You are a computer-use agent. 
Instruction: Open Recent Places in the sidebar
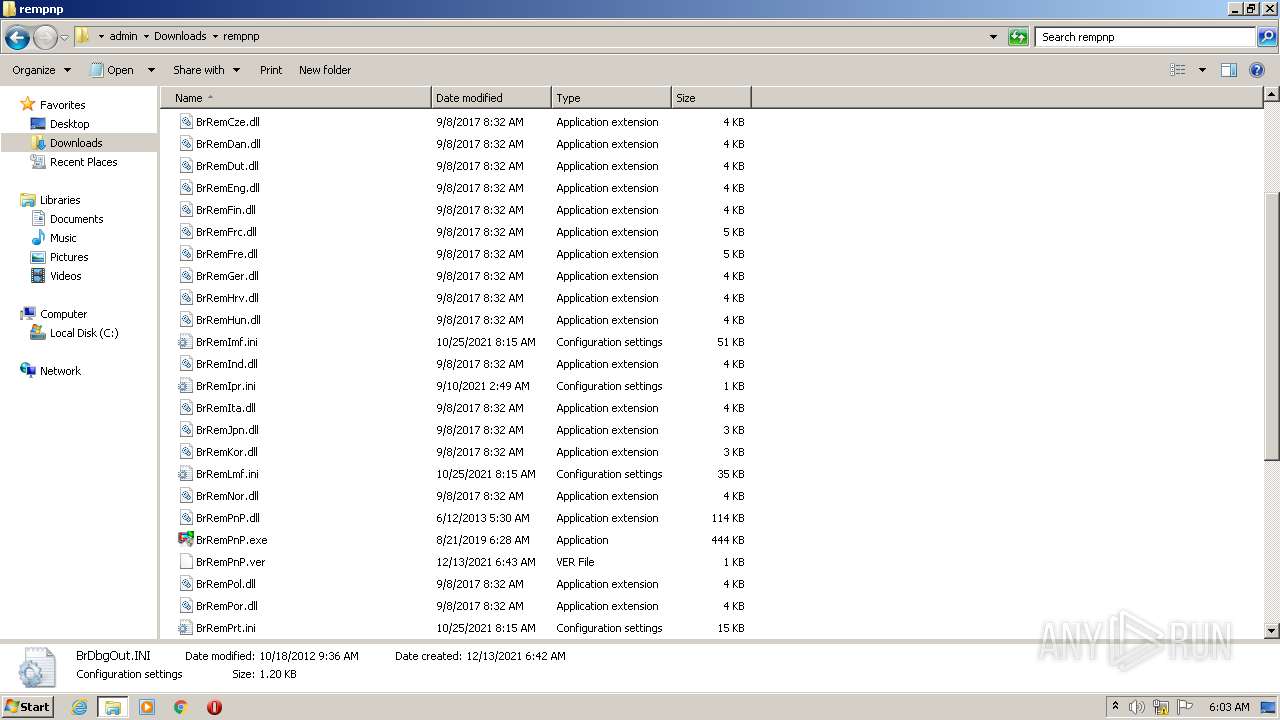pos(83,162)
